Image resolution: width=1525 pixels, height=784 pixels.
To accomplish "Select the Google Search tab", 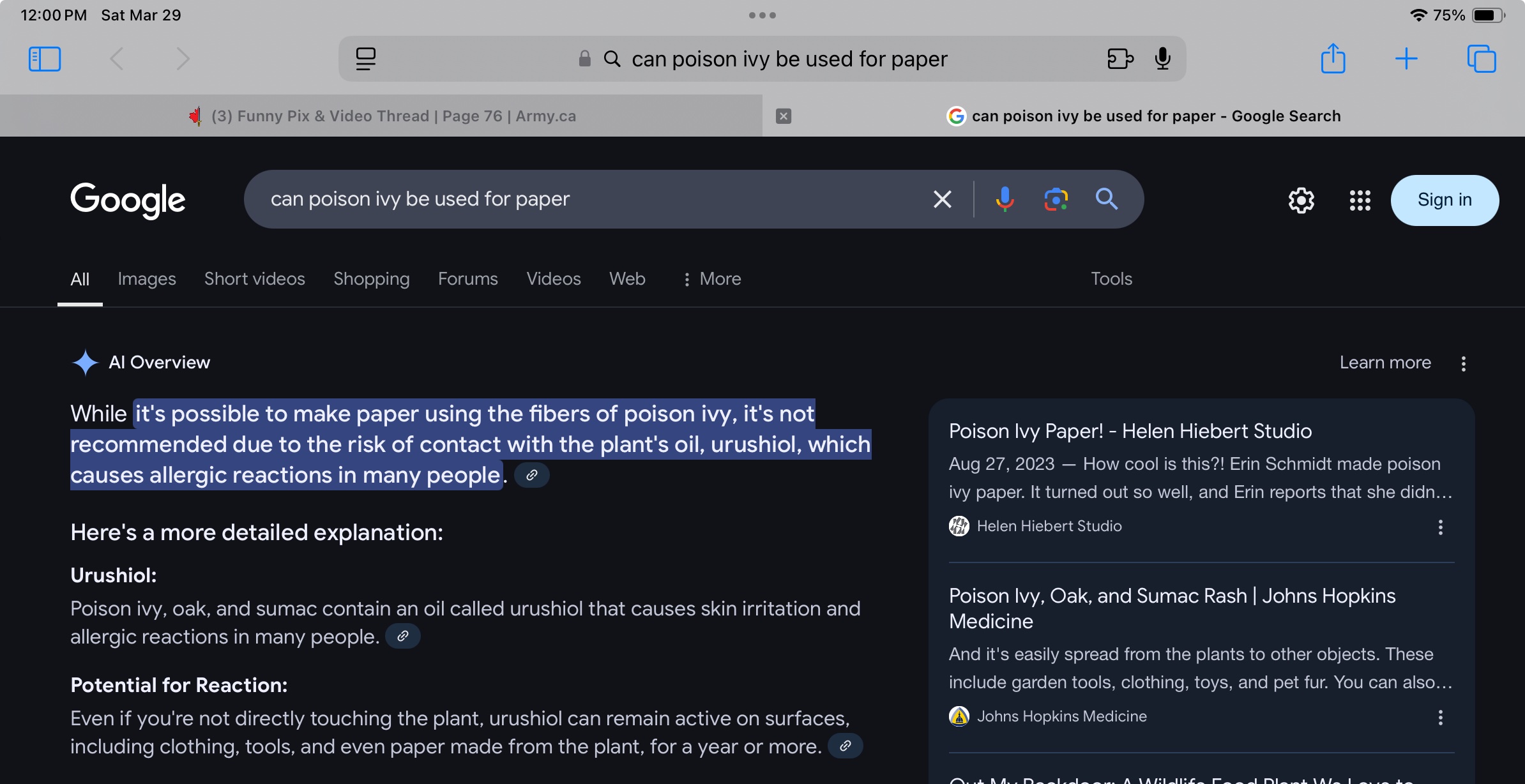I will [x=1143, y=116].
